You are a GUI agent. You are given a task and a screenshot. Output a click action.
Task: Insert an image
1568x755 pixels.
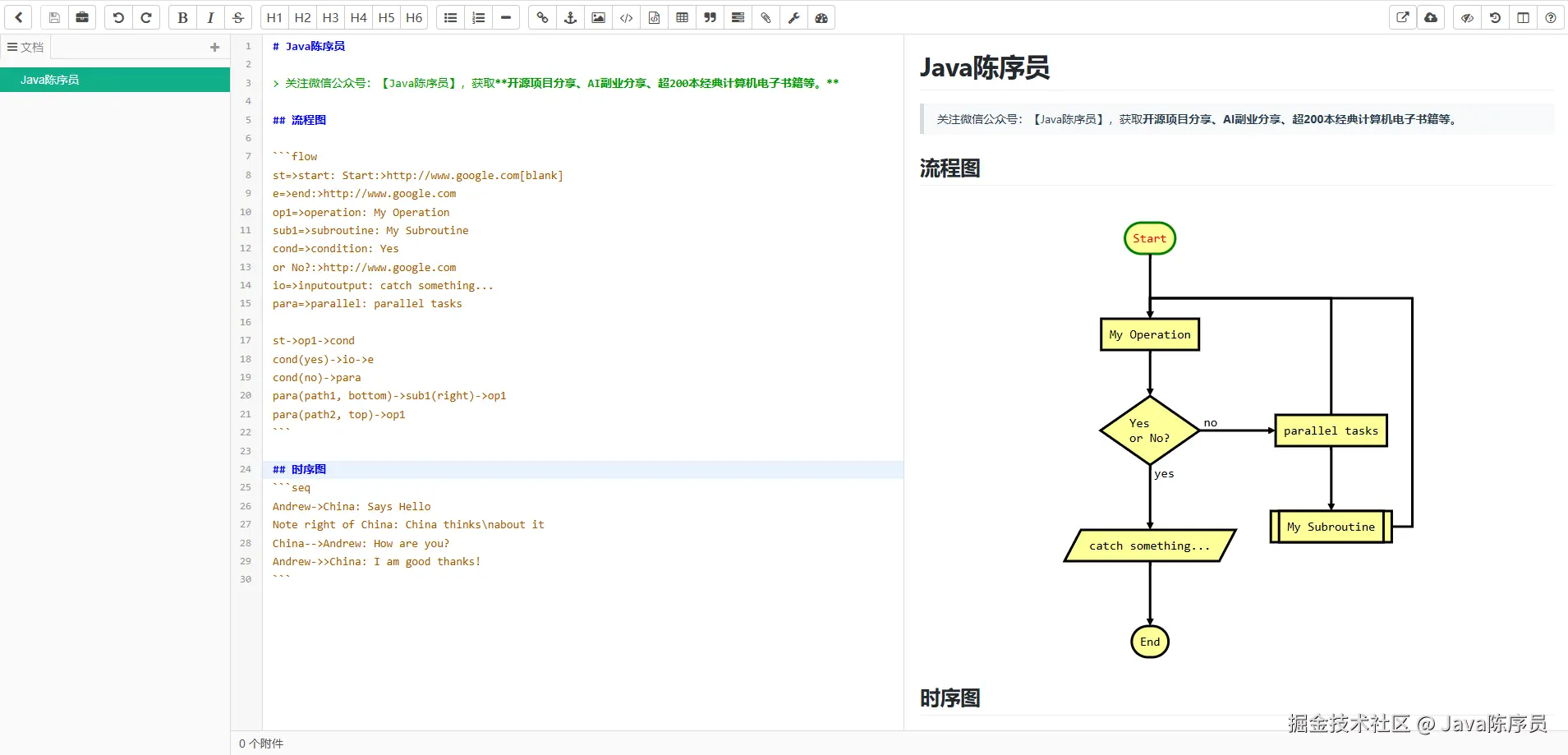pos(598,17)
